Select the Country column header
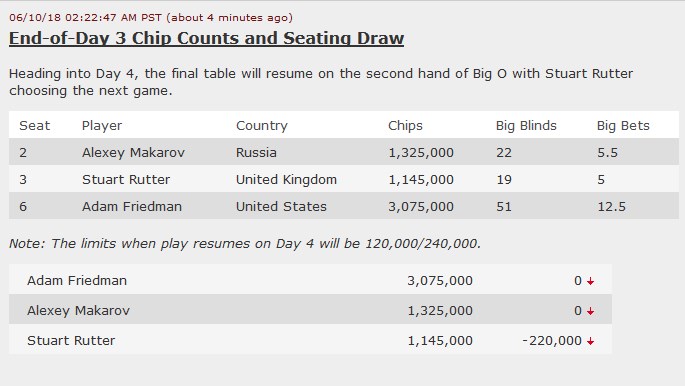Viewport: 685px width, 386px height. (262, 126)
